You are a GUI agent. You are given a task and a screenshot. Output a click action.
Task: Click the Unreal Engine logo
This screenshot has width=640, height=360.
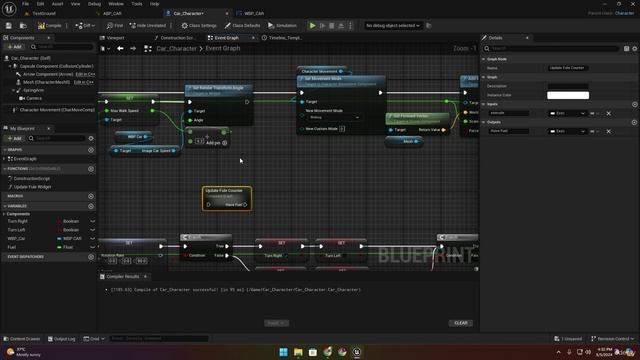click(9, 9)
